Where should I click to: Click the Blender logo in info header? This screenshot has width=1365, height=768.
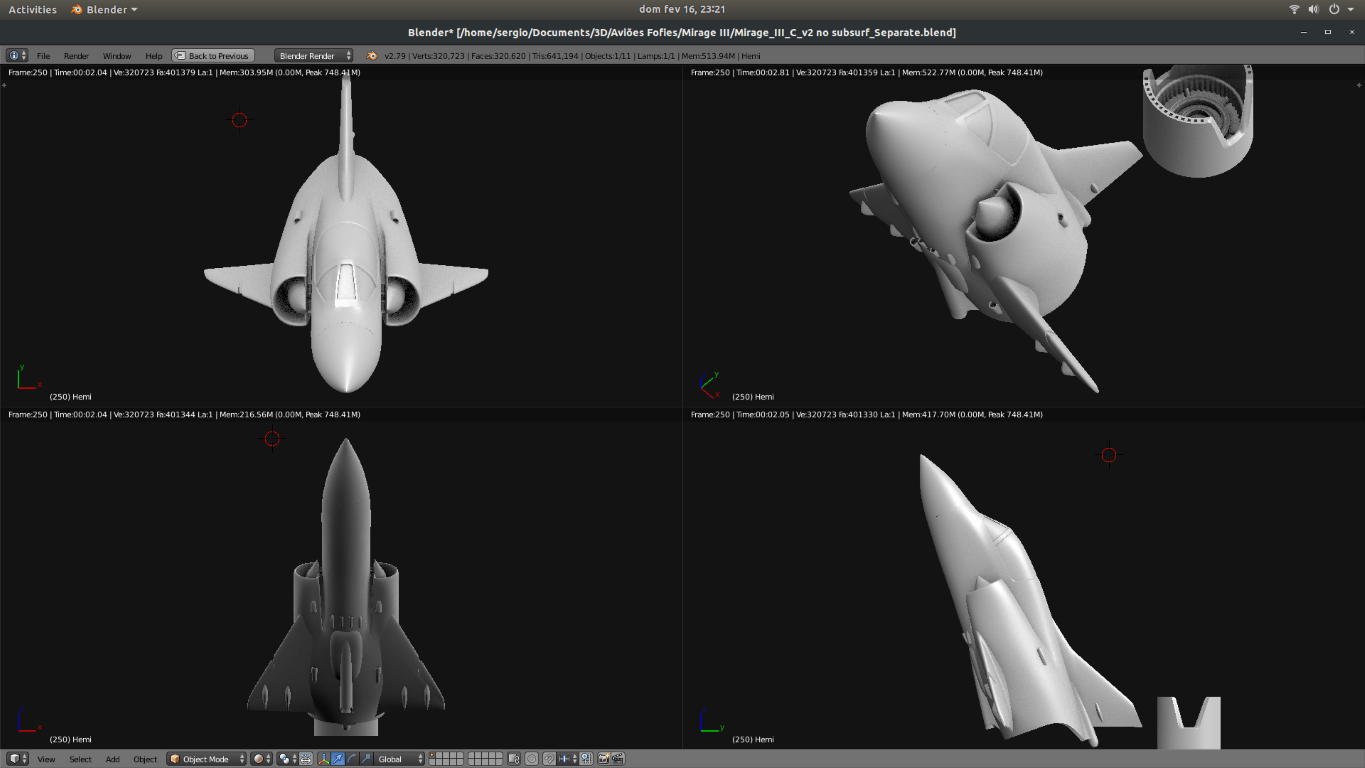point(372,56)
